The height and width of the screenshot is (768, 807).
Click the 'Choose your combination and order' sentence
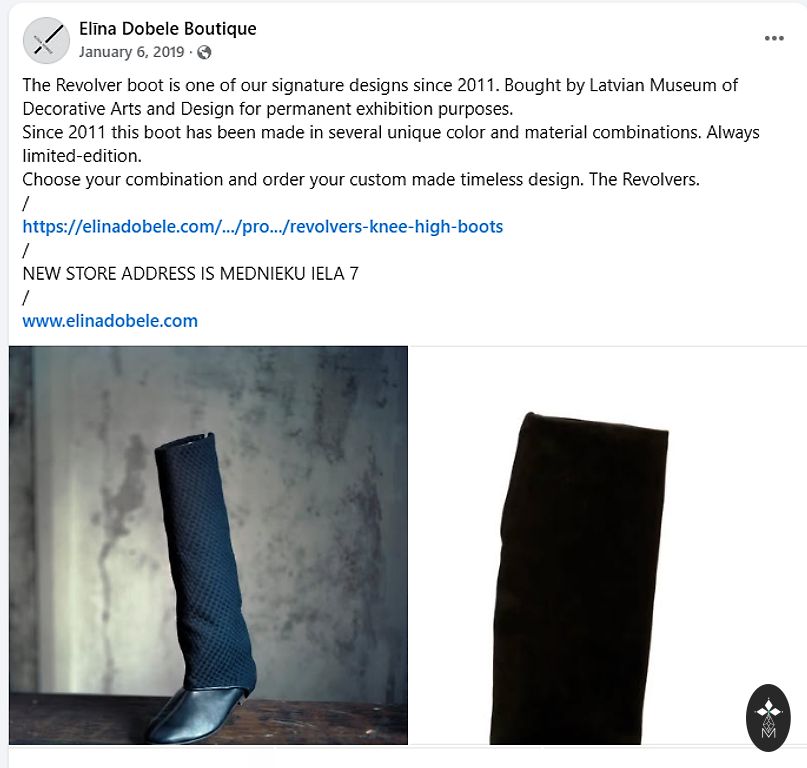coord(361,179)
